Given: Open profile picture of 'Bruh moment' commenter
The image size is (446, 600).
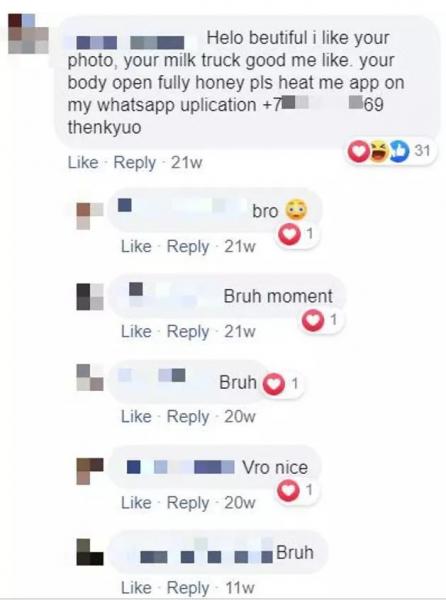Looking at the screenshot, I should 90,296.
